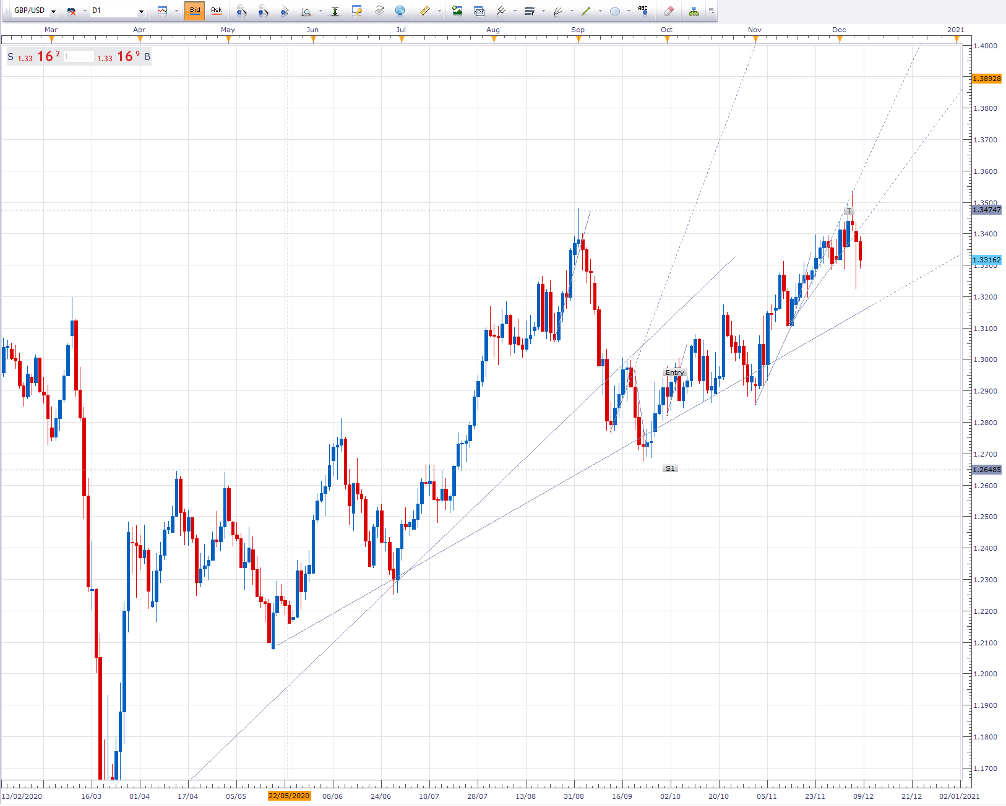The image size is (1006, 806).
Task: Select the ABC text label tool
Action: pos(642,11)
